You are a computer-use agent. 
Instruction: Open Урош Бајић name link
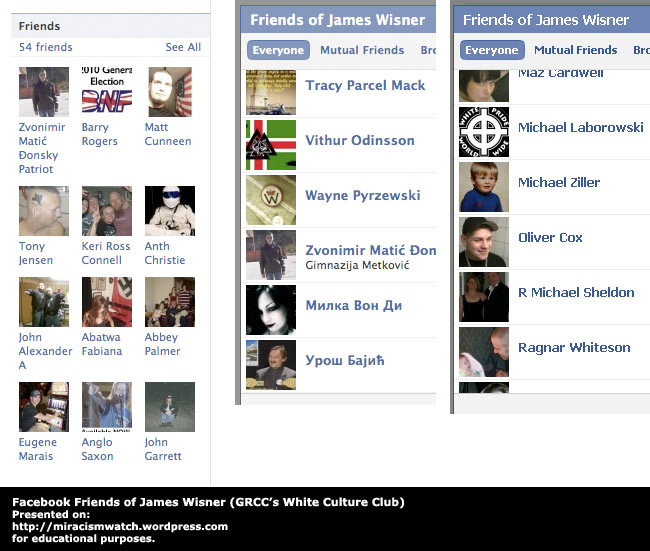pos(345,360)
